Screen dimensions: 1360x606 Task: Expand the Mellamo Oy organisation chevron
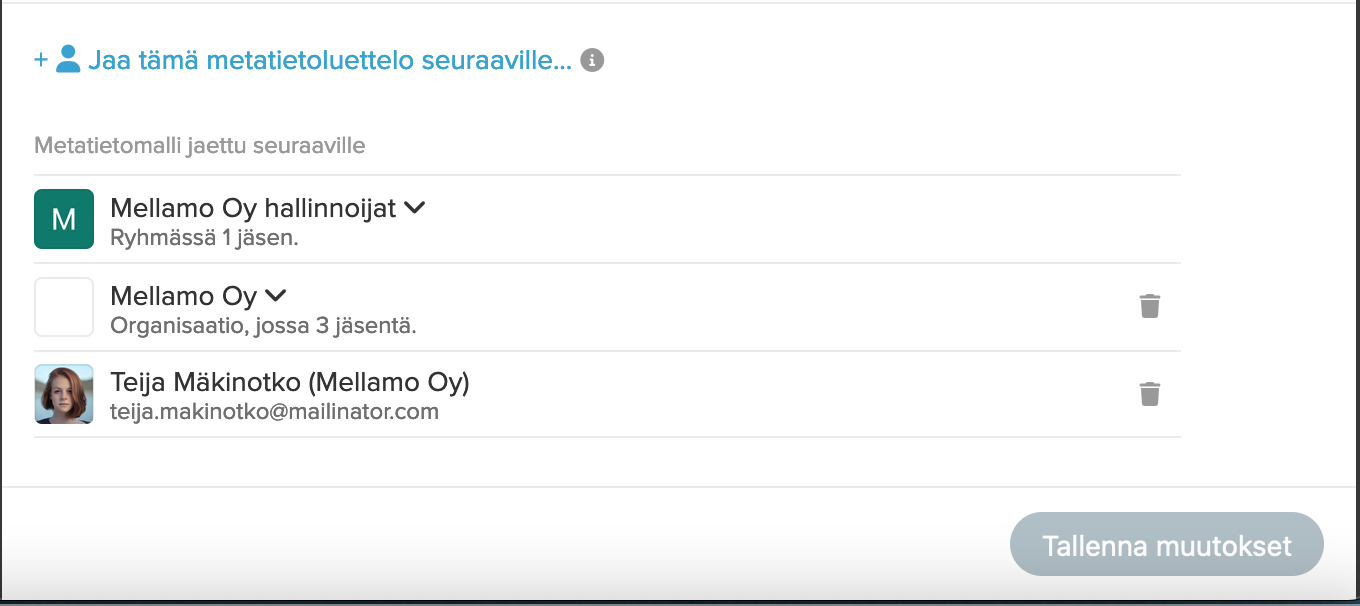[x=276, y=296]
